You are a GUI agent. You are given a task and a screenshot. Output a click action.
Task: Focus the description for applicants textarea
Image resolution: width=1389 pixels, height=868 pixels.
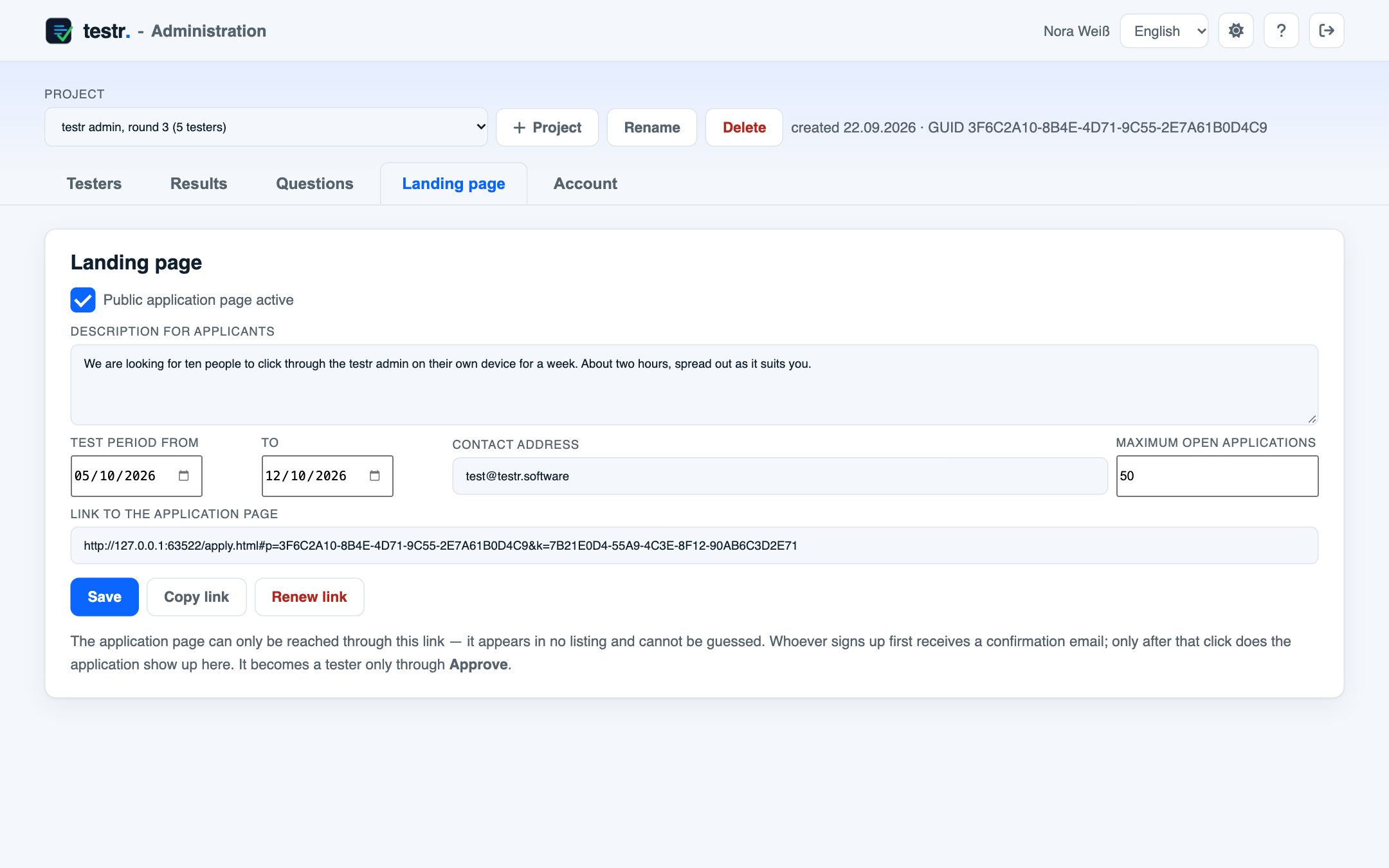coord(694,384)
